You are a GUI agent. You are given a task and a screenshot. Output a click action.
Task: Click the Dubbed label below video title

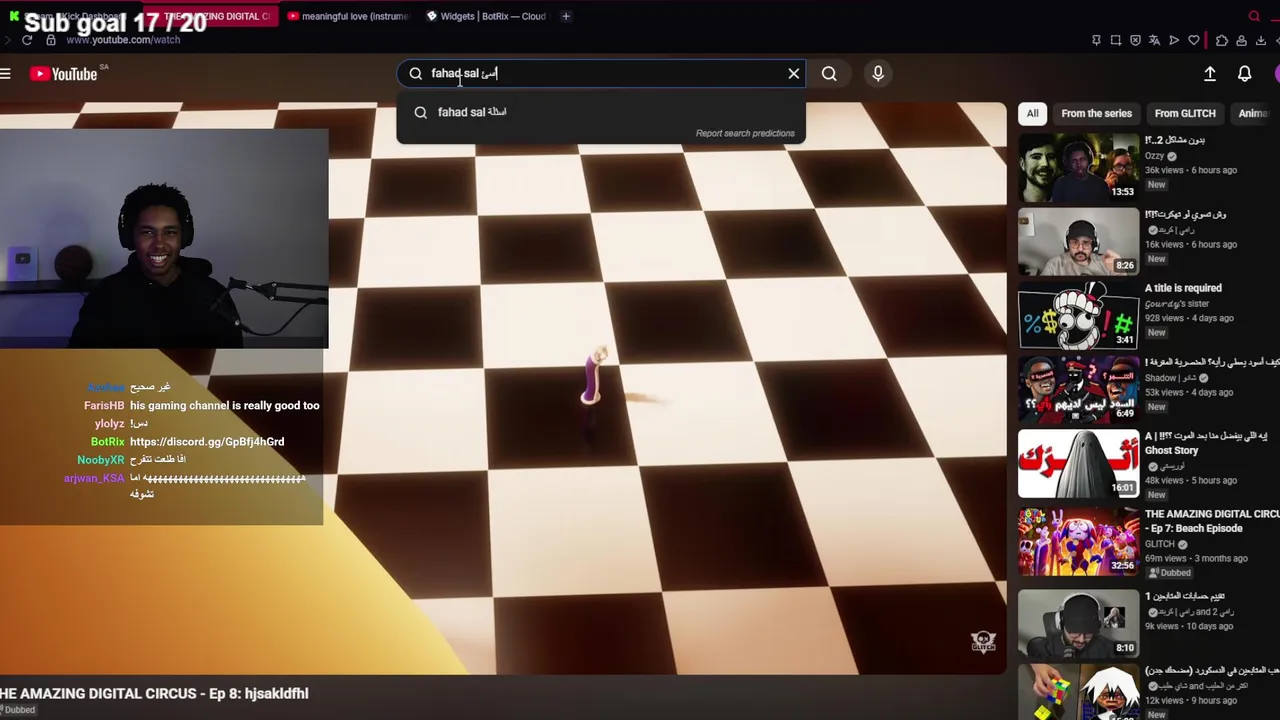19,710
